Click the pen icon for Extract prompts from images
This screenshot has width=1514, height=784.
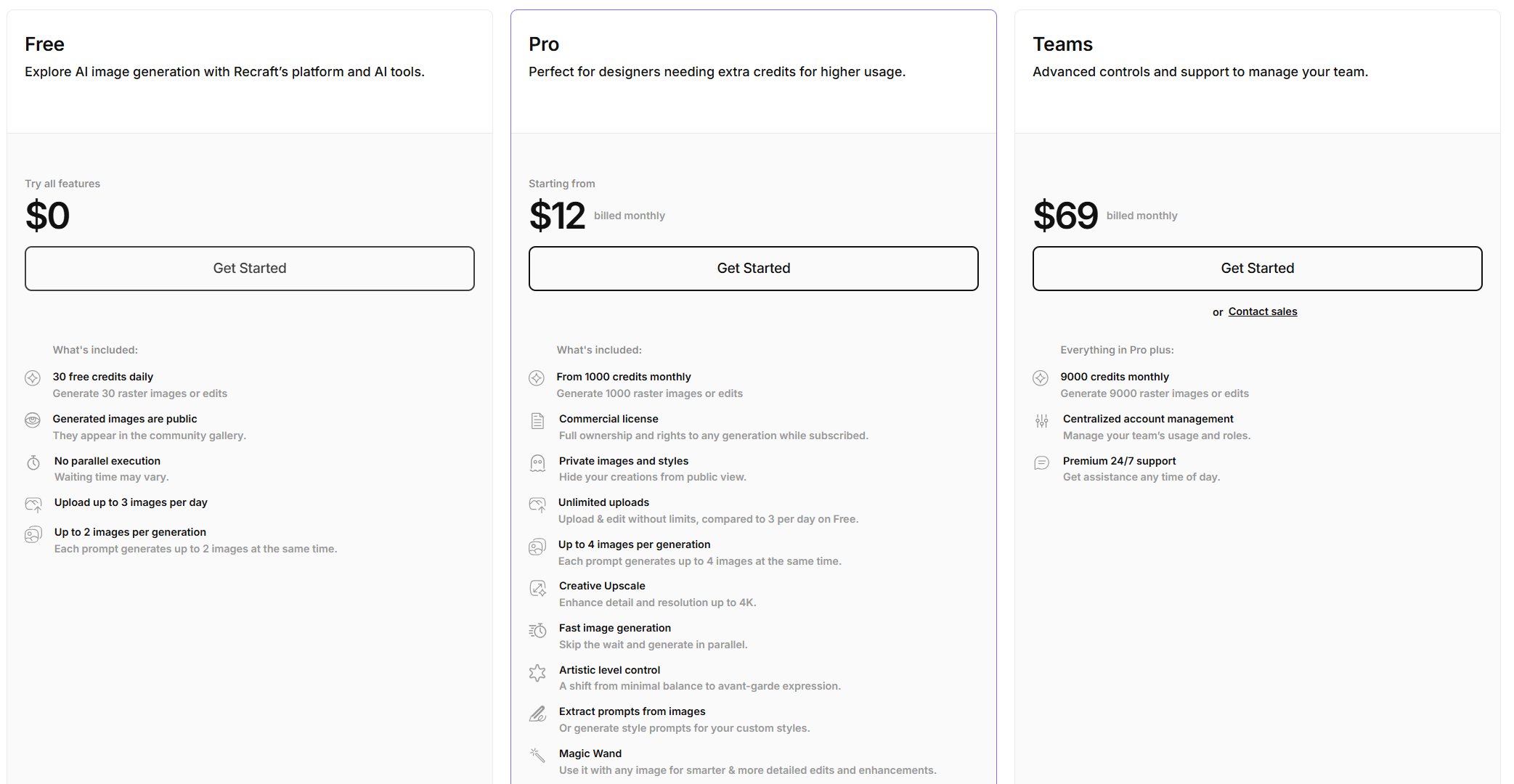click(537, 714)
